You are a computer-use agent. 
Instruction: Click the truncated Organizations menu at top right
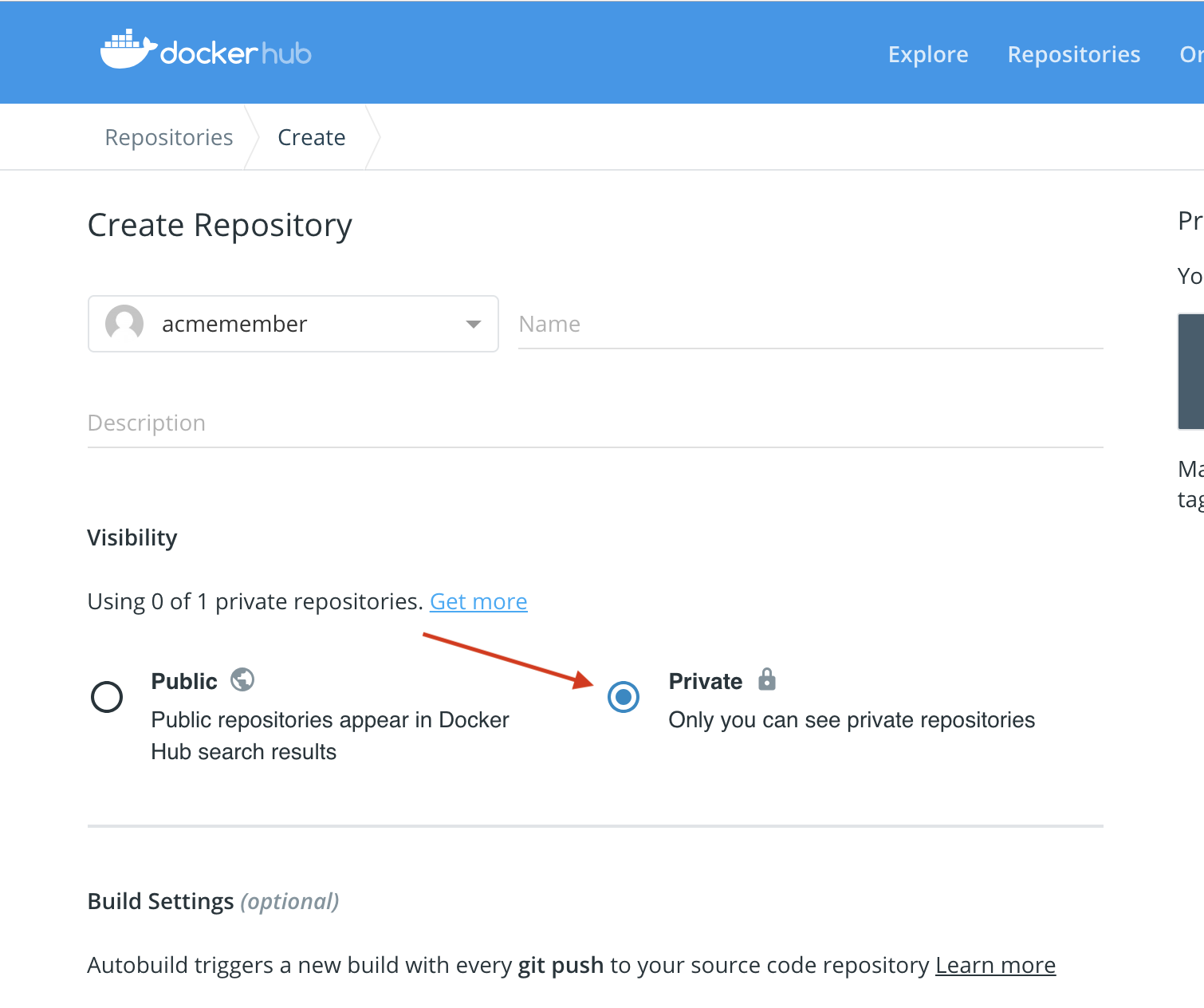coord(1190,54)
